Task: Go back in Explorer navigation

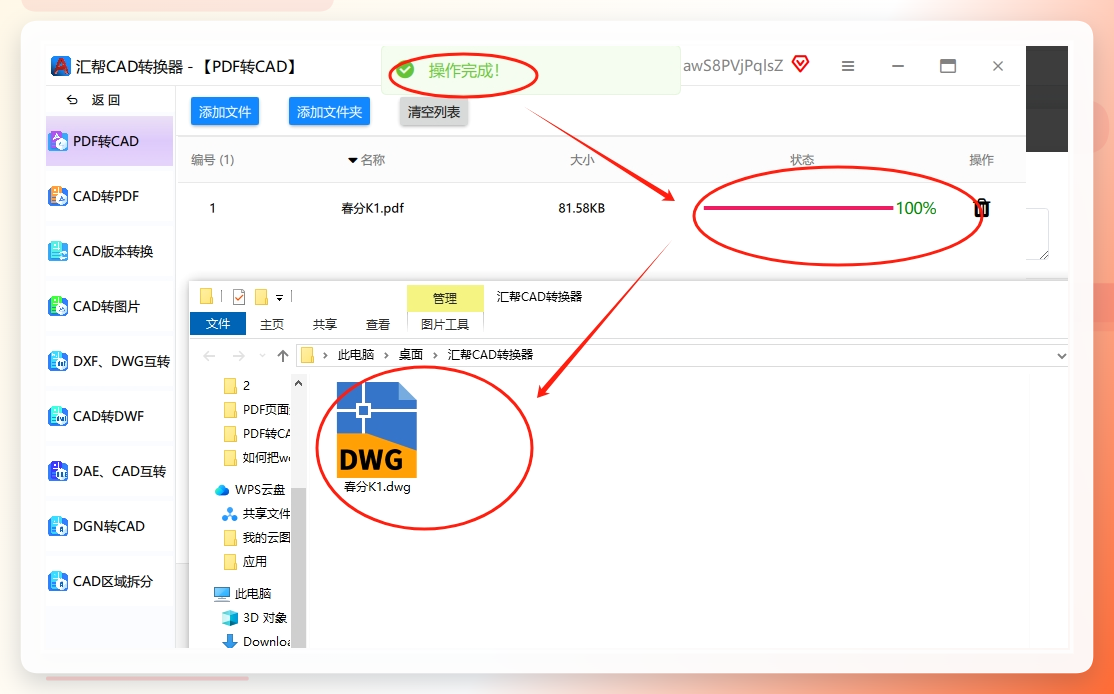Action: (x=209, y=355)
